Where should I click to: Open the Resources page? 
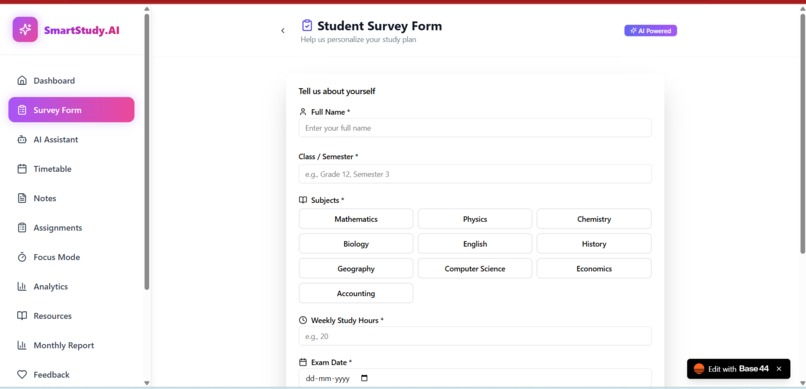[71, 316]
